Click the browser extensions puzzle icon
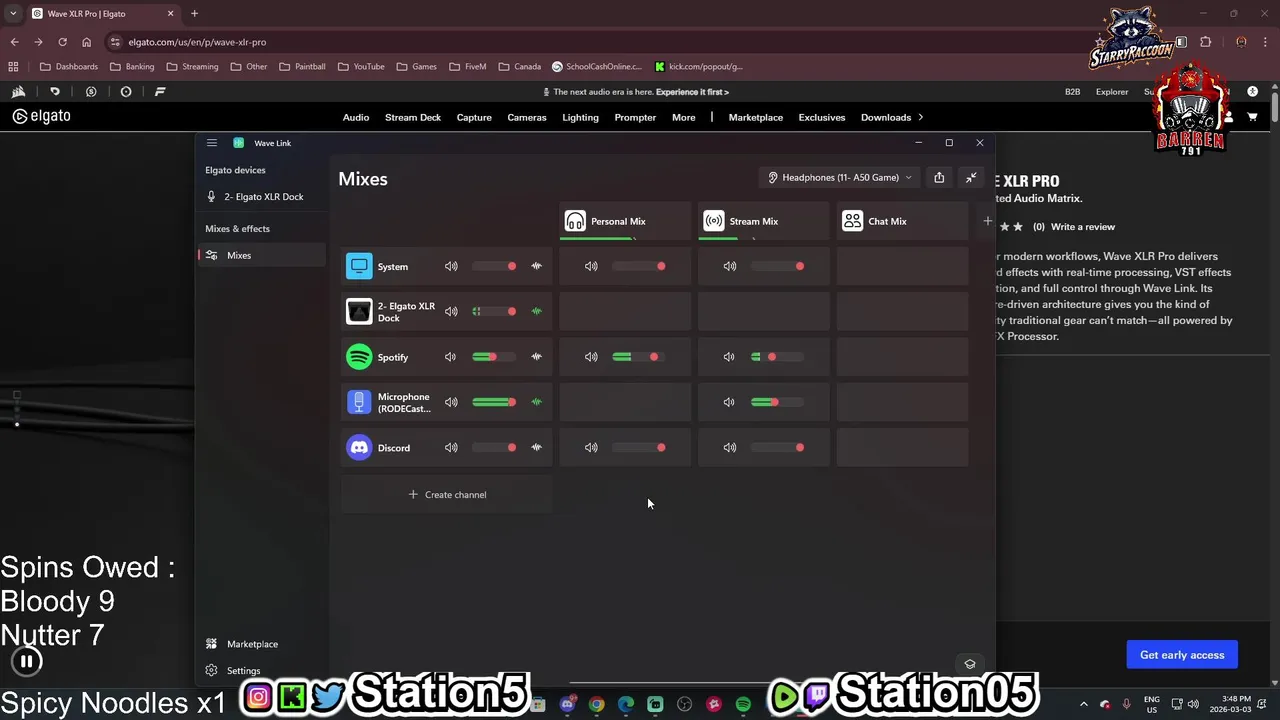 pos(1205,42)
